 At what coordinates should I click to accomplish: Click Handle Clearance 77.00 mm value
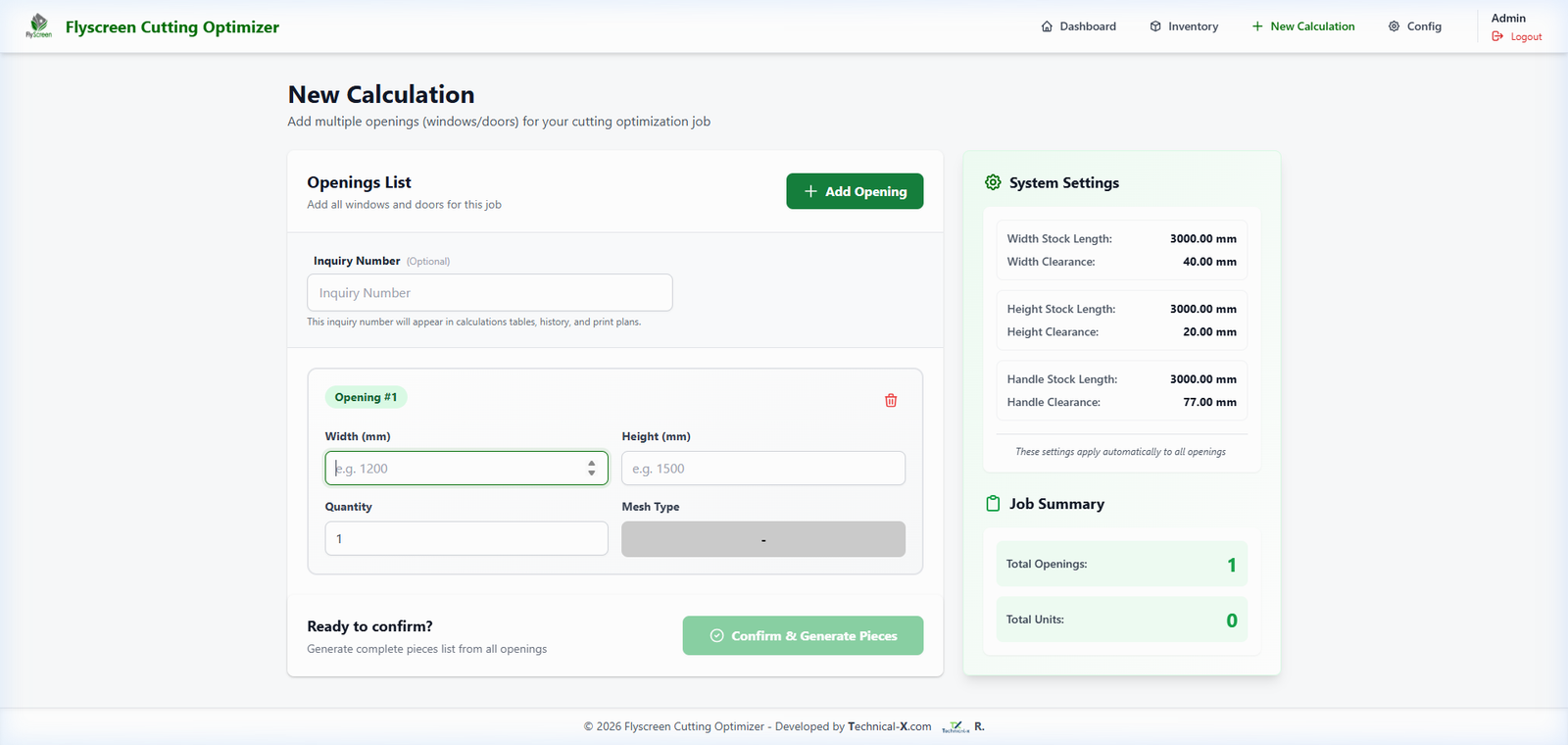(1209, 402)
